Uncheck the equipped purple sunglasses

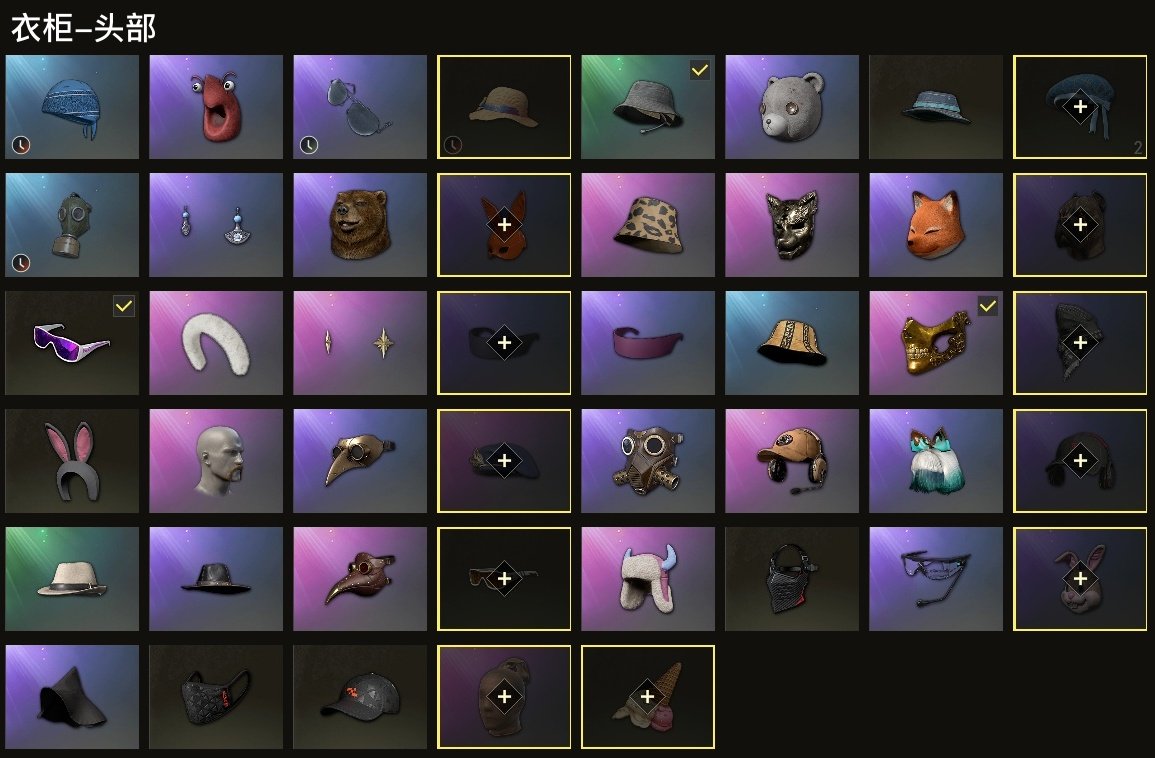(x=124, y=306)
